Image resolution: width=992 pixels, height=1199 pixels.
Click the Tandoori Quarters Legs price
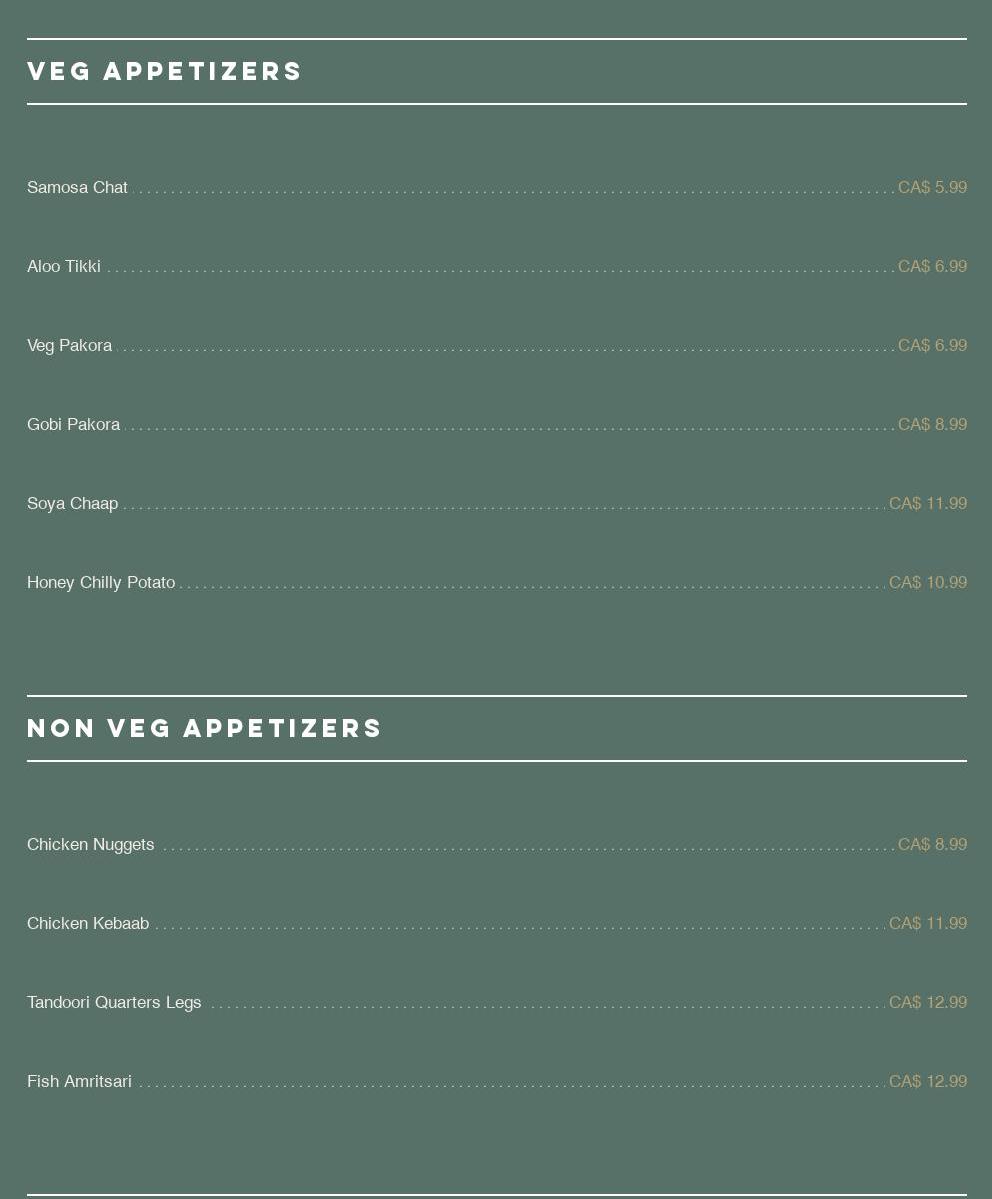pos(928,1003)
